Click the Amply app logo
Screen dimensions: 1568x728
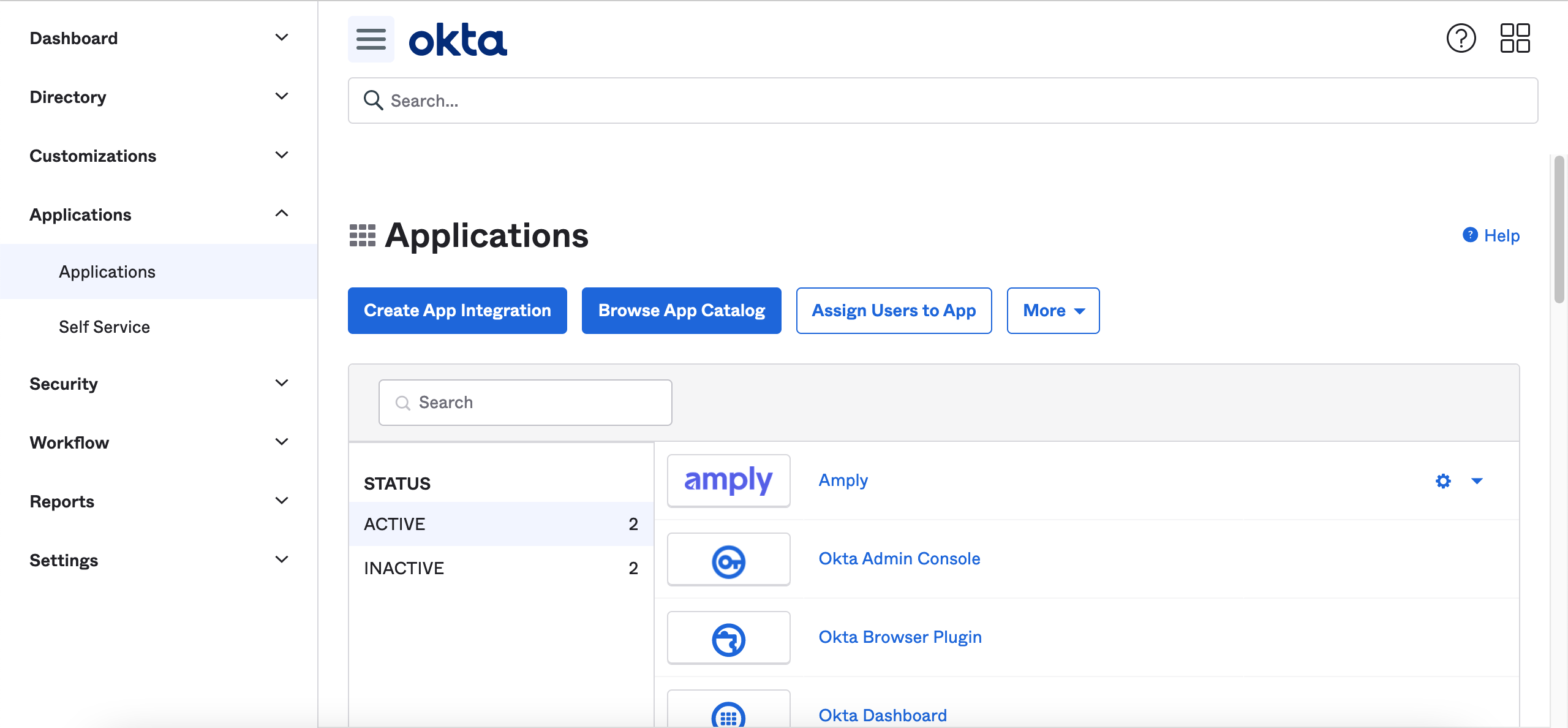728,480
